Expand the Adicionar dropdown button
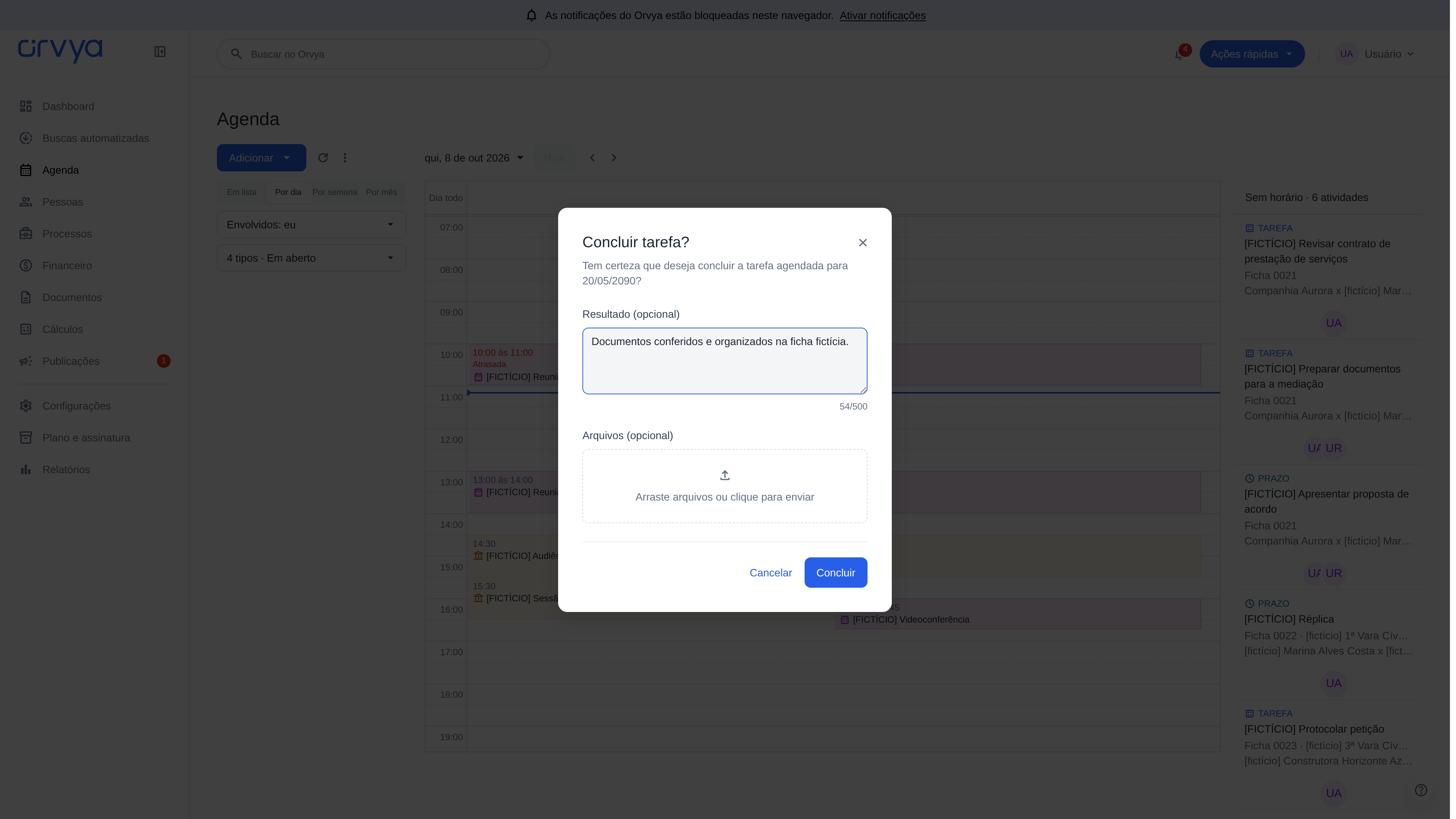The image size is (1456, 819). 261,158
